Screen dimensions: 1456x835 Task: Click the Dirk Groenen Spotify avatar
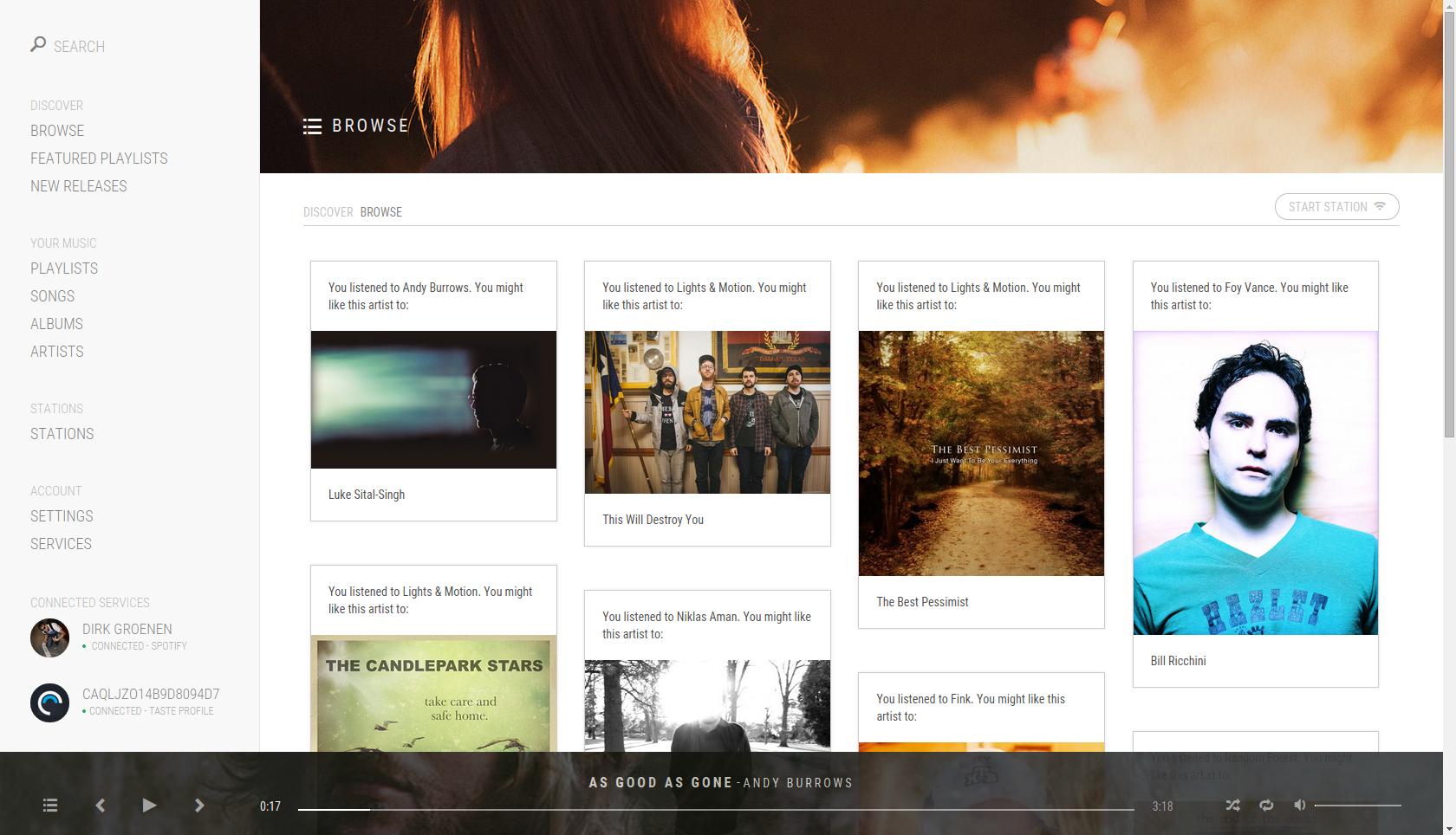pyautogui.click(x=49, y=638)
